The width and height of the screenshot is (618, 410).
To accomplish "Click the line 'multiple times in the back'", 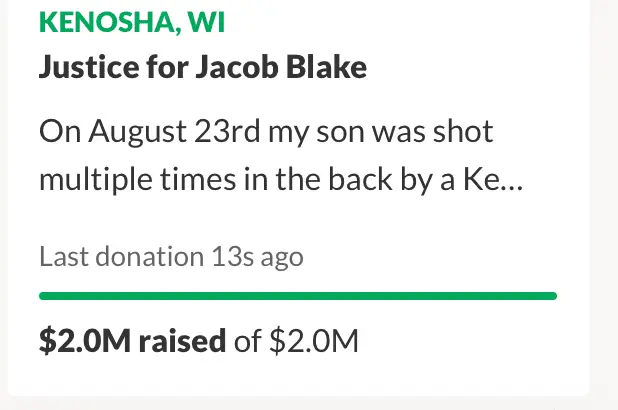I will (270, 181).
